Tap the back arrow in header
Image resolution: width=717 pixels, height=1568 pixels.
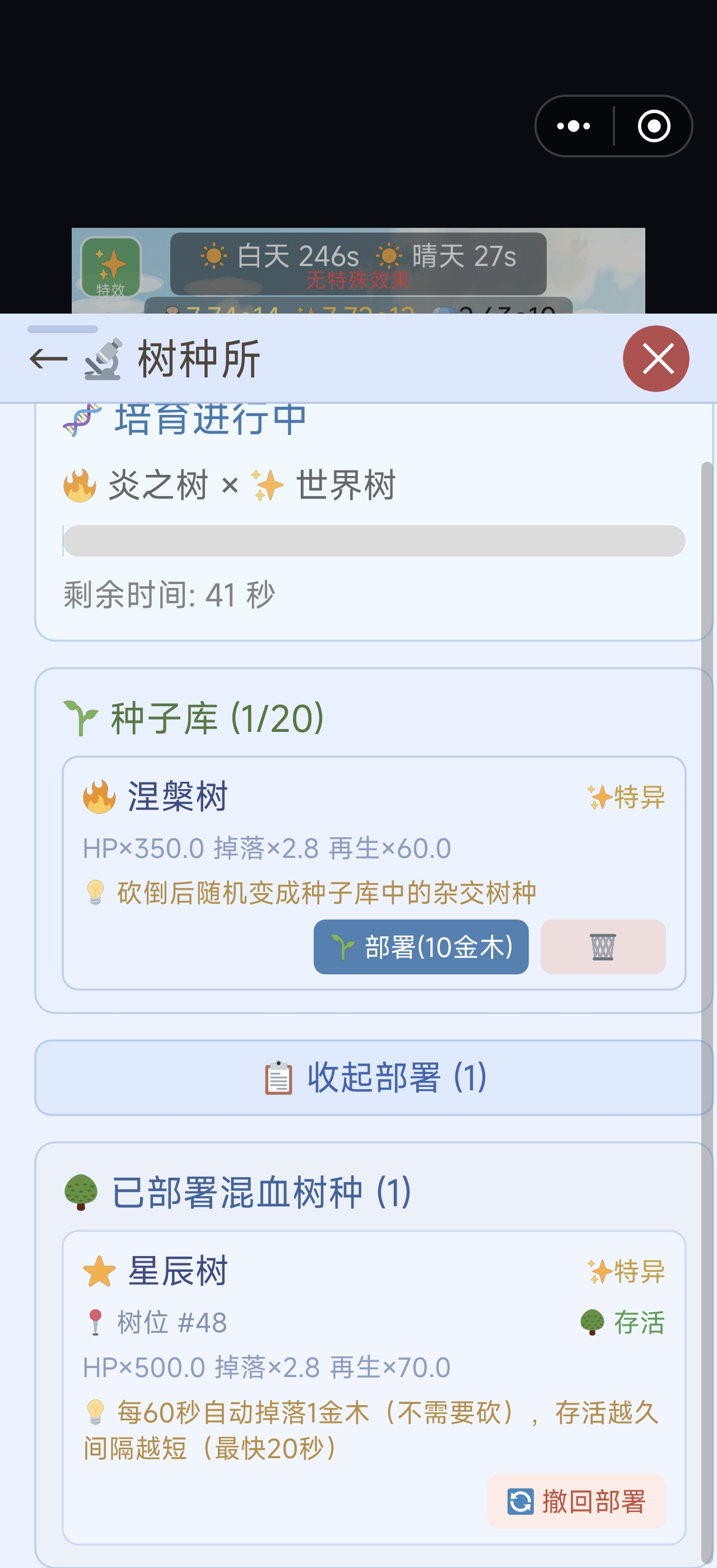coord(49,359)
